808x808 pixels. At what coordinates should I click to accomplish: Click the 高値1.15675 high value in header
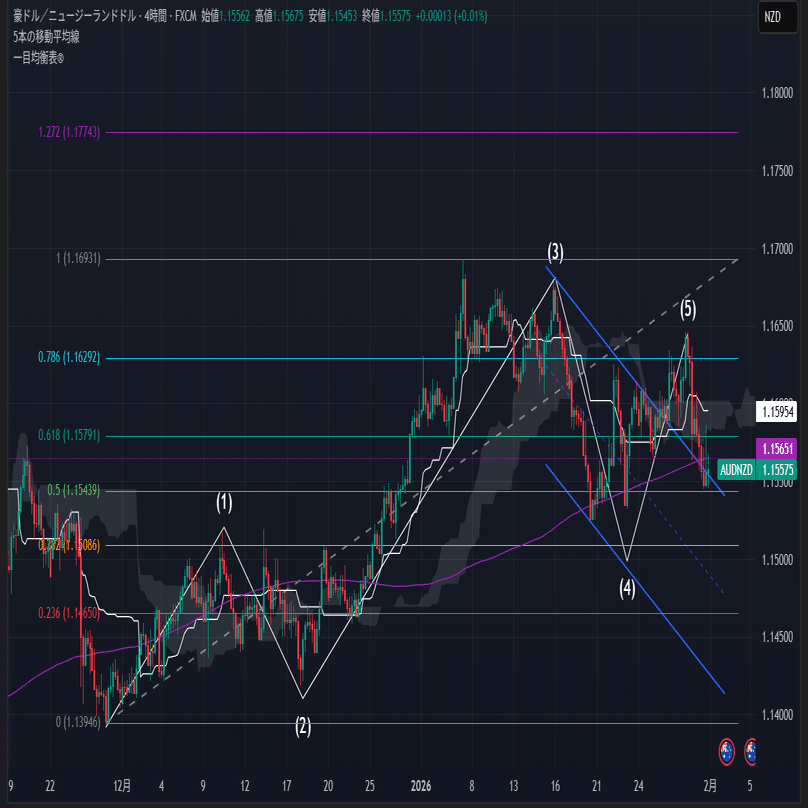279,16
